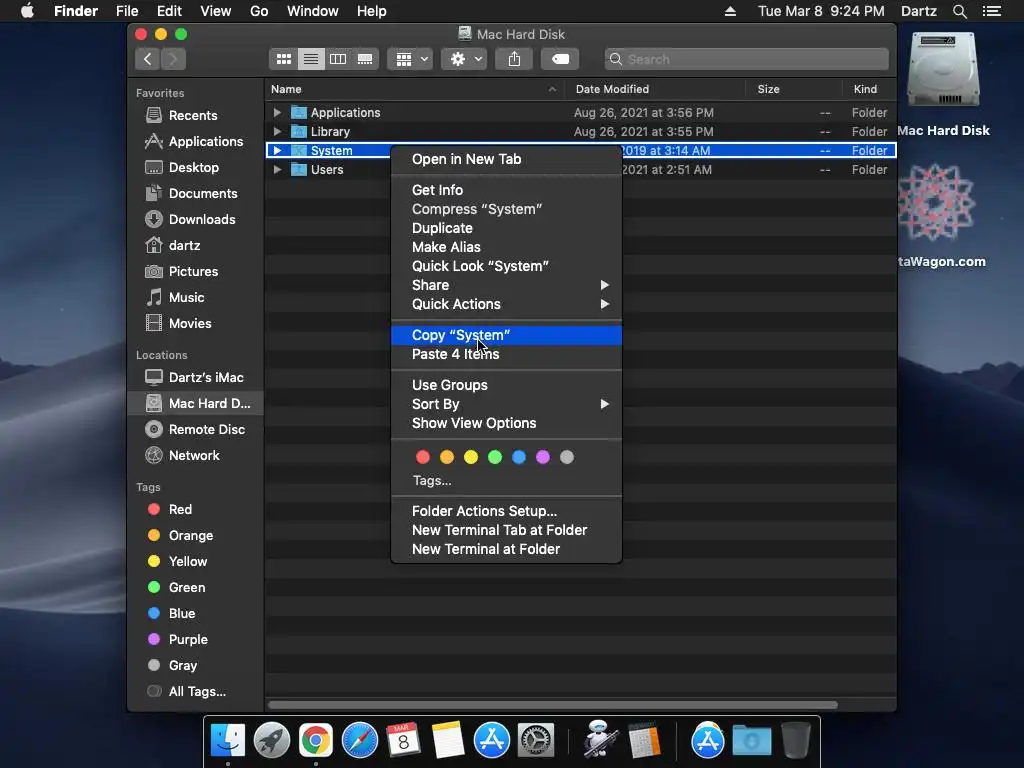Switch to gallery view in toolbar

click(x=365, y=59)
